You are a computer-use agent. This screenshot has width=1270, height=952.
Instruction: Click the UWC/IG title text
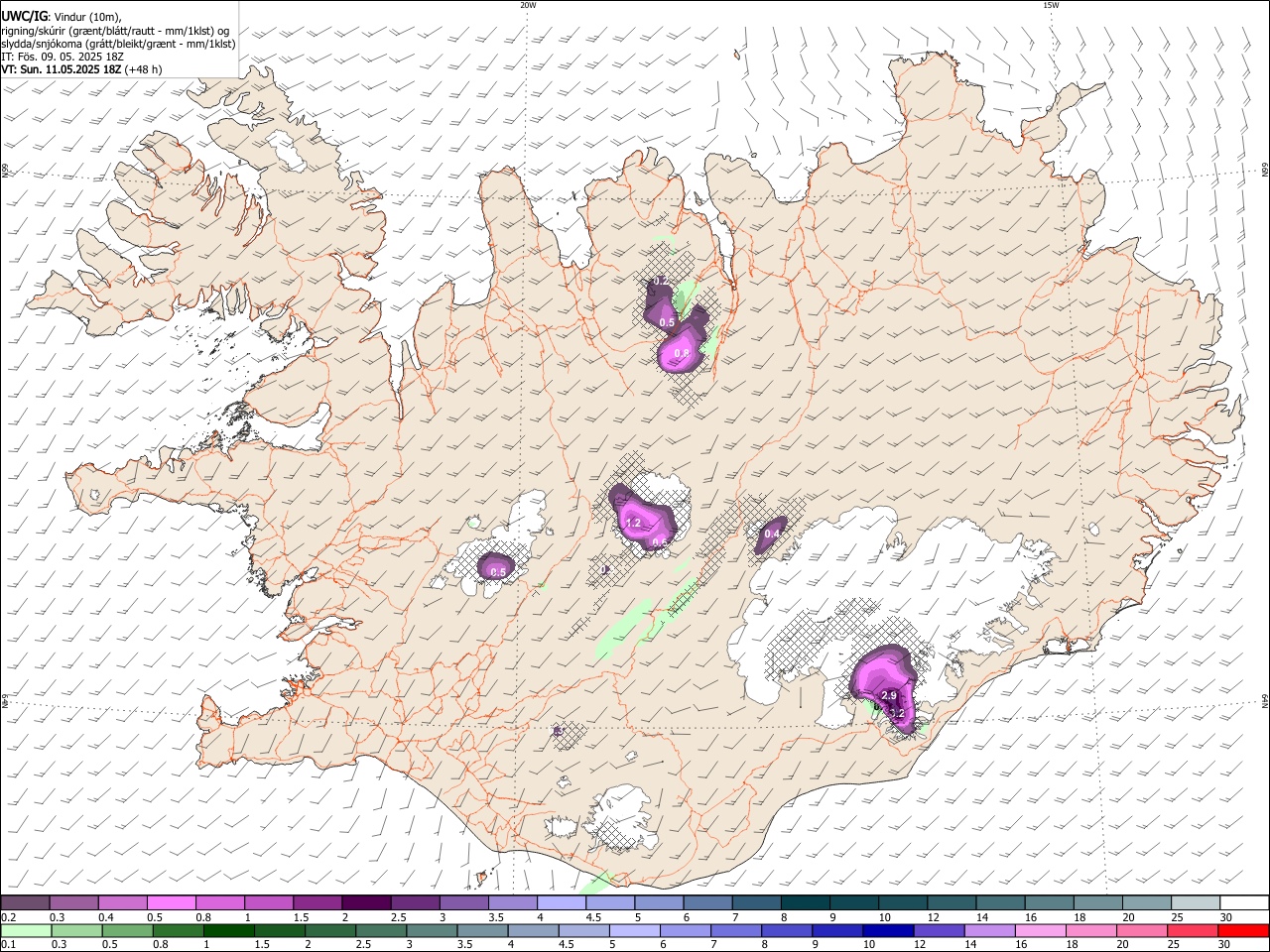24,17
